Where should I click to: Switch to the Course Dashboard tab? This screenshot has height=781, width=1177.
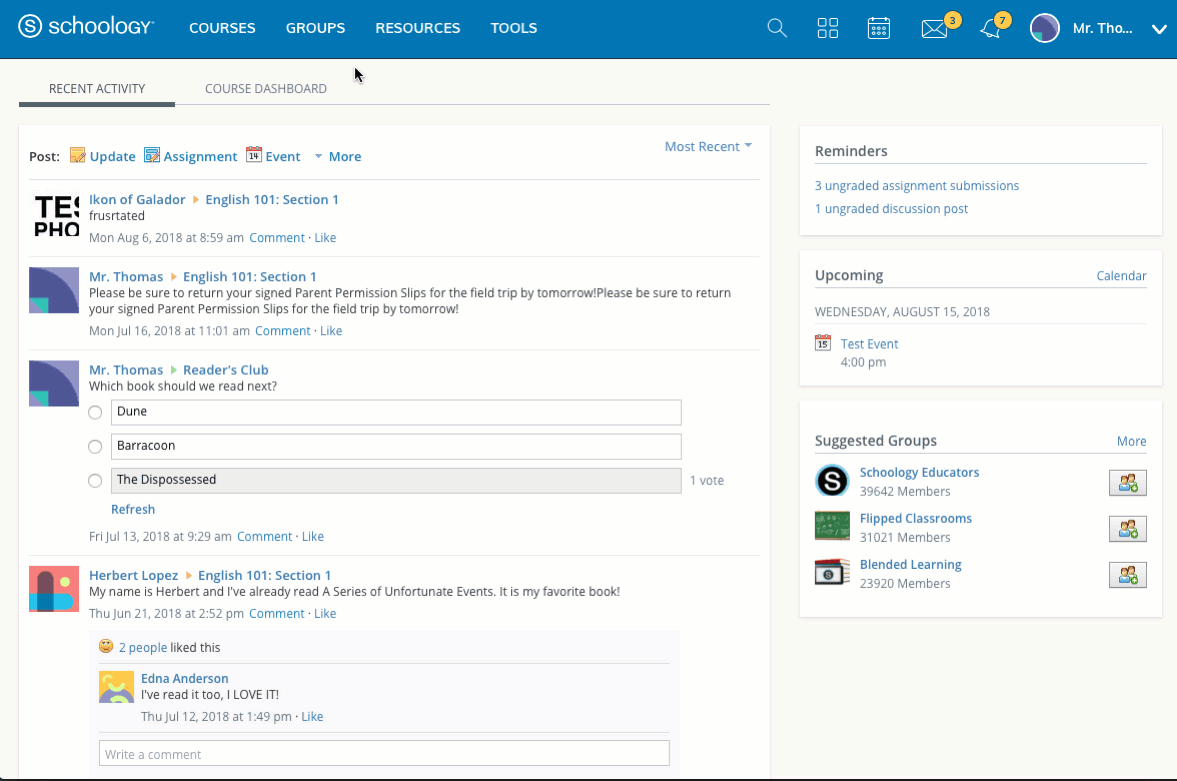click(265, 88)
